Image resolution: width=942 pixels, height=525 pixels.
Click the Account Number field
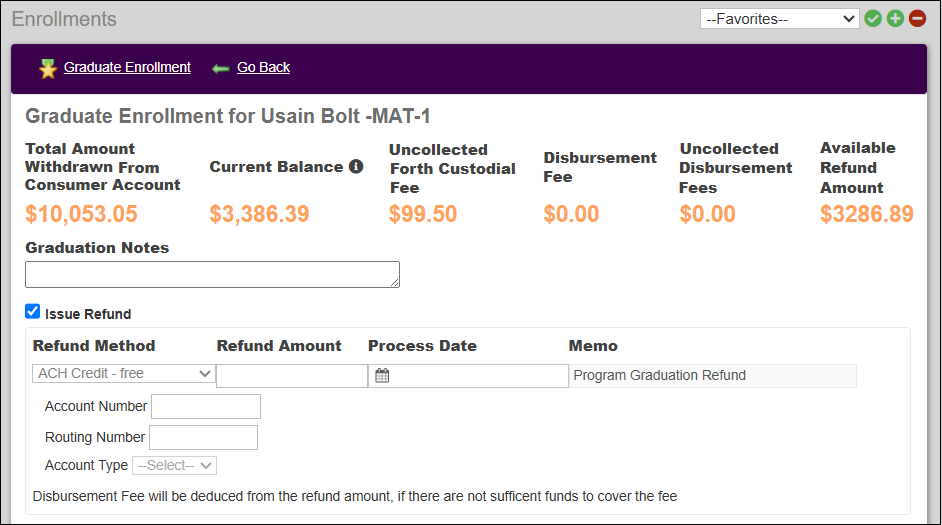pyautogui.click(x=206, y=407)
